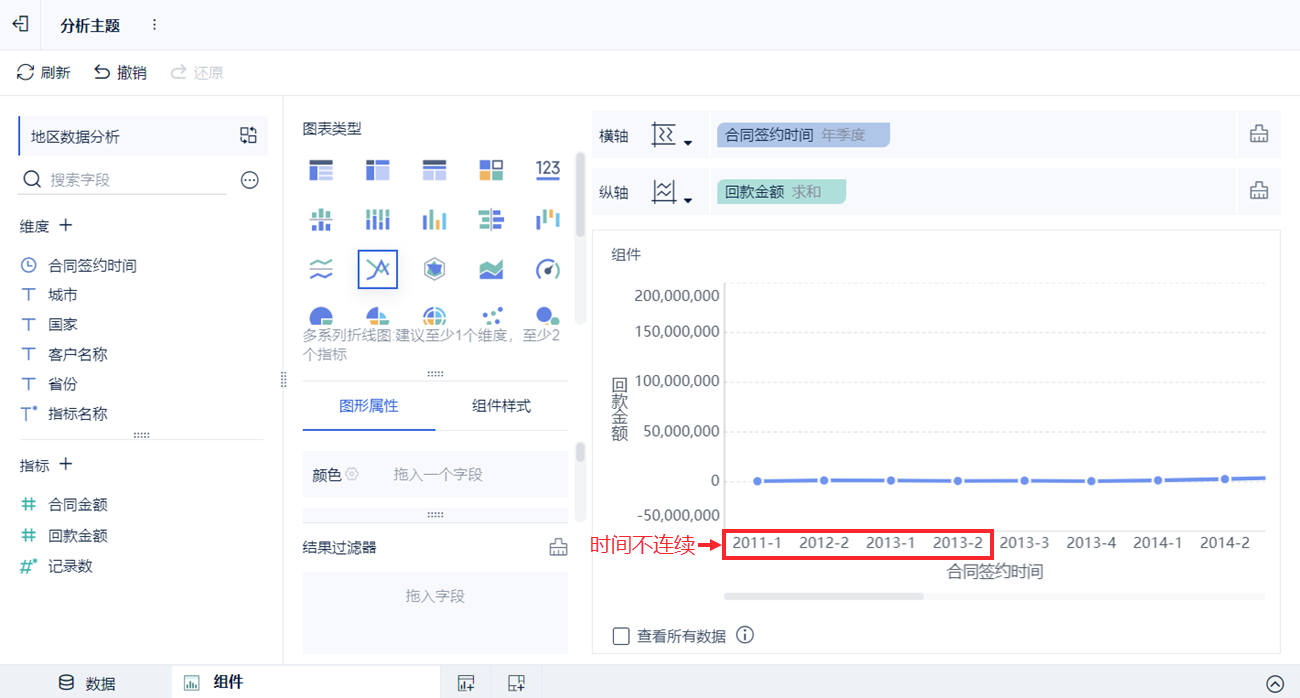Click the info icon beside 查看所有数据
The width and height of the screenshot is (1300, 698).
[x=745, y=635]
